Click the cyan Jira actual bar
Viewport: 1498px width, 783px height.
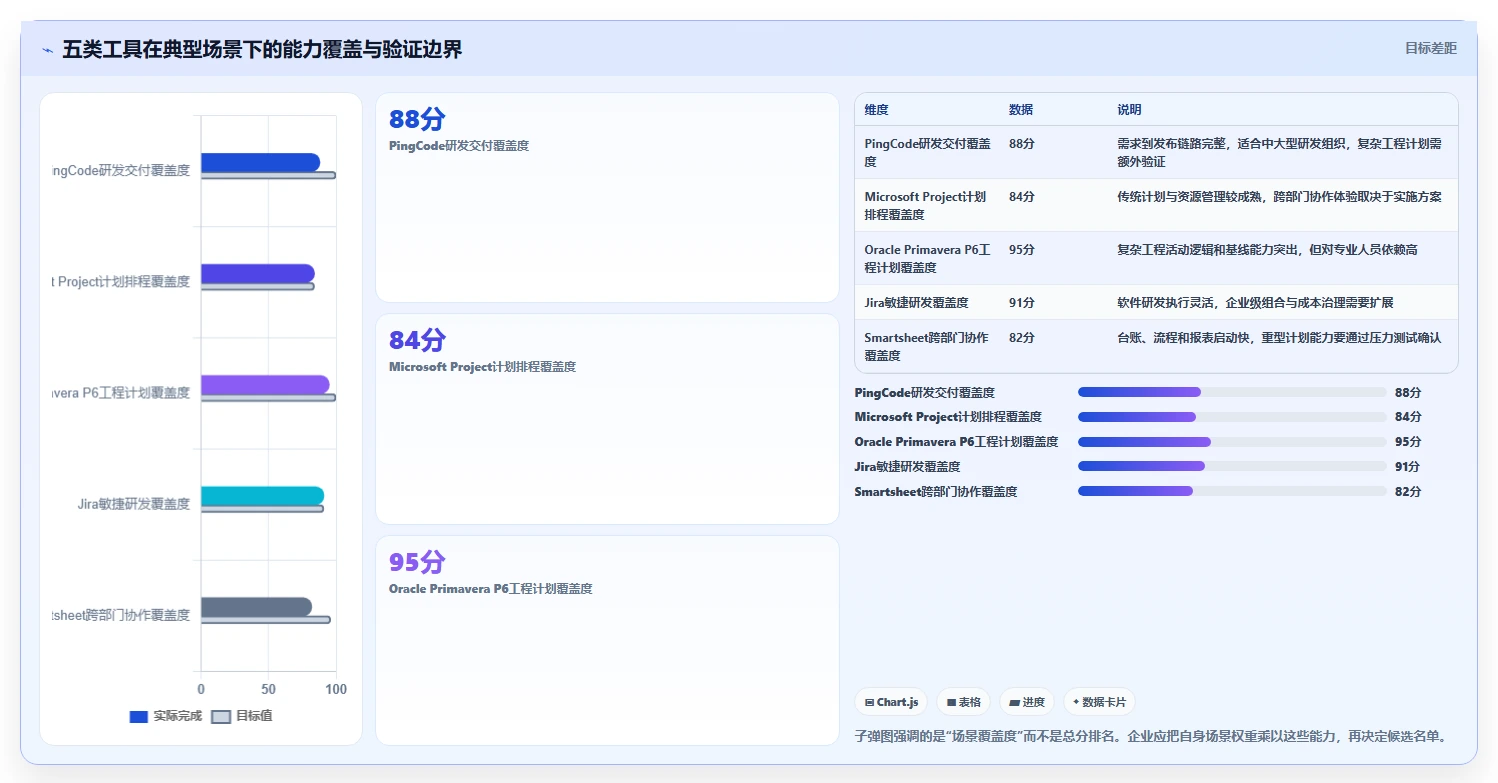pos(262,495)
